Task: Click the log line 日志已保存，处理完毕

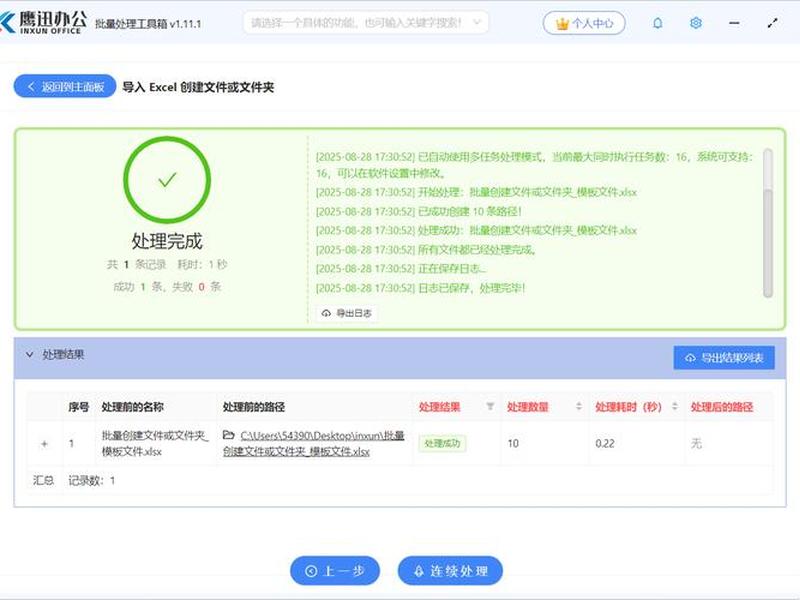Action: coord(420,288)
